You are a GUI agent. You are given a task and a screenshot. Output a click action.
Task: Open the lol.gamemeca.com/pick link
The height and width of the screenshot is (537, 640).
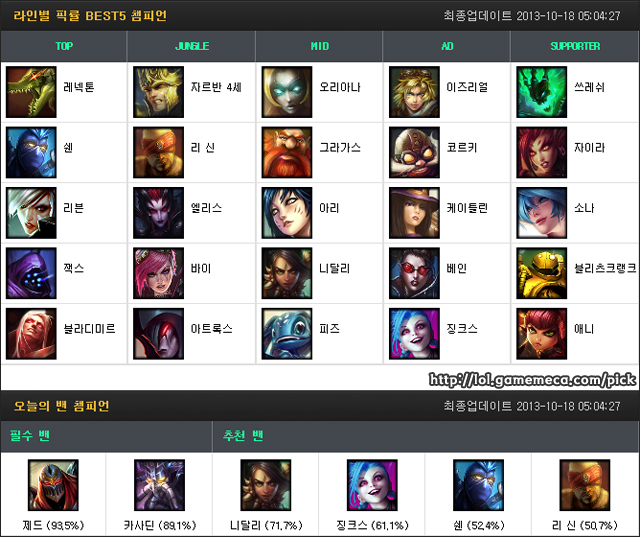pyautogui.click(x=532, y=380)
